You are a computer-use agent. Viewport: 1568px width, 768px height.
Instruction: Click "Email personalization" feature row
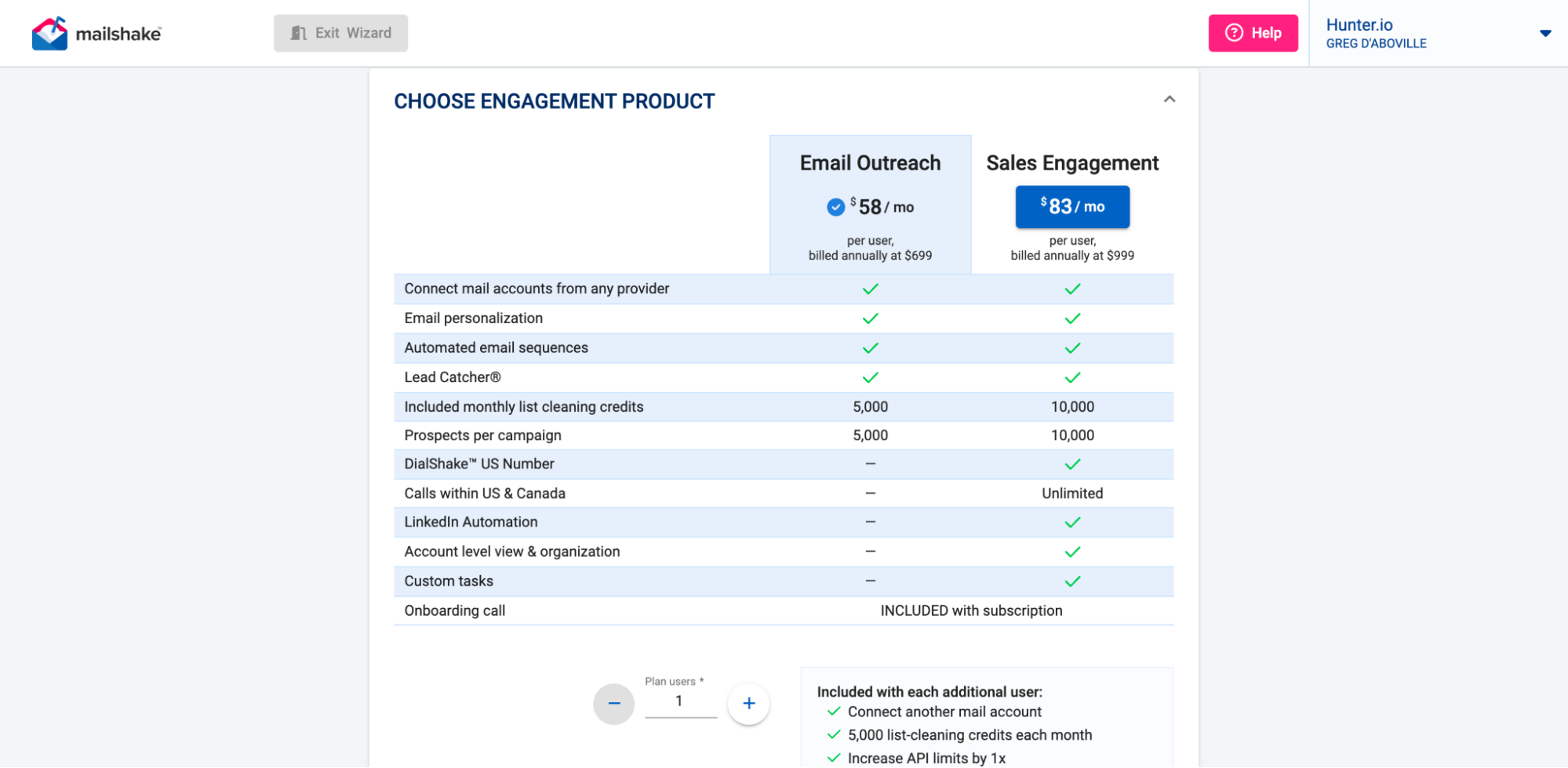click(784, 318)
